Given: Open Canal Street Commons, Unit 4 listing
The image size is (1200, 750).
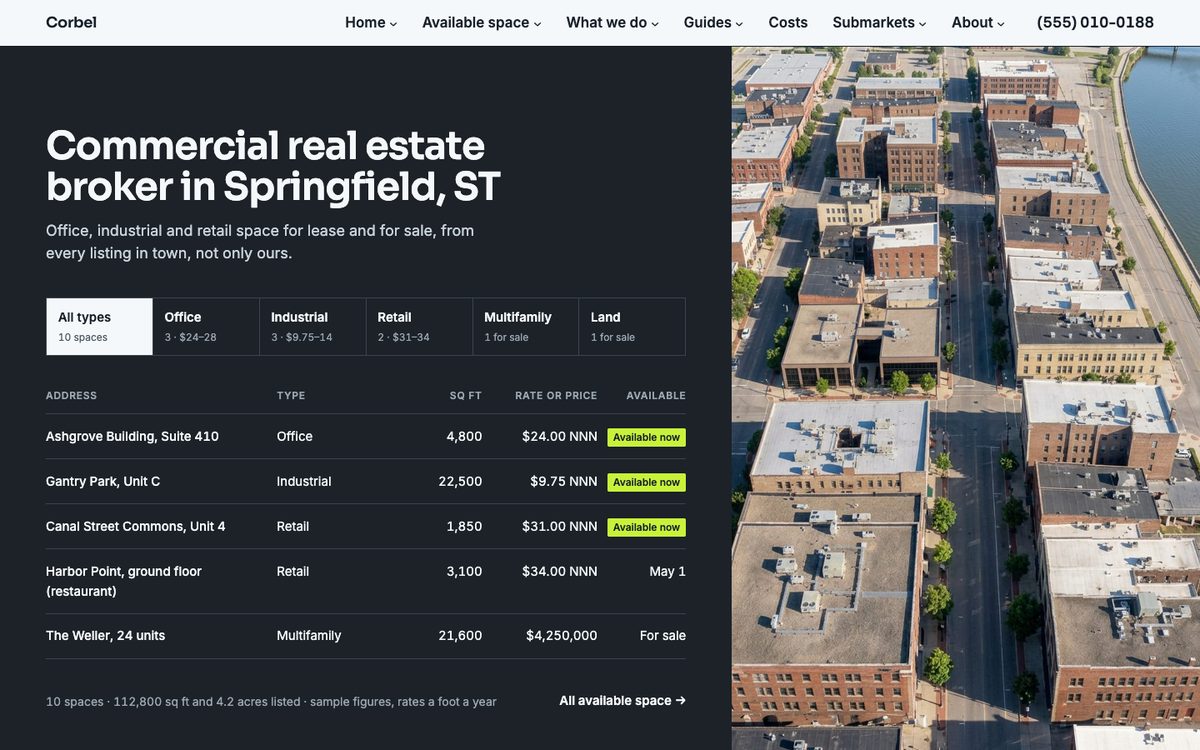Looking at the screenshot, I should 136,526.
